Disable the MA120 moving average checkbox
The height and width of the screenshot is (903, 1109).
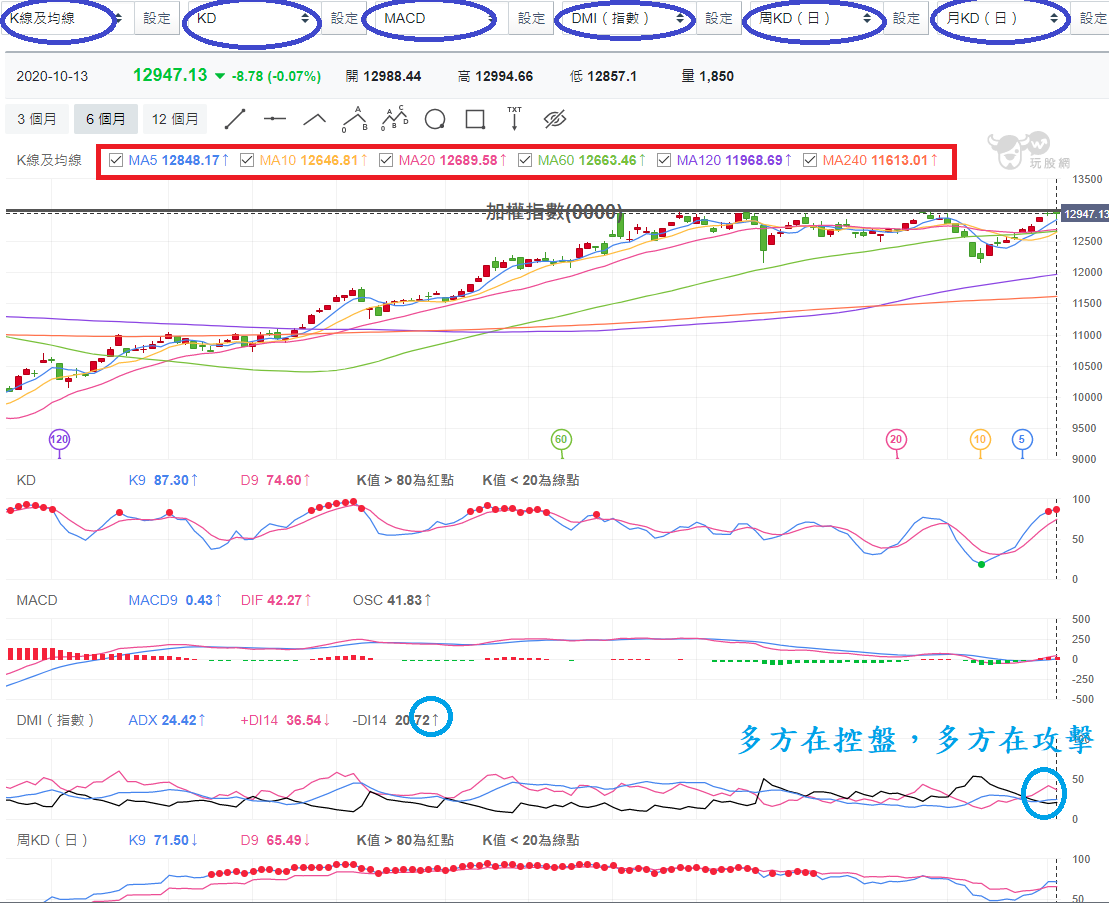[x=663, y=161]
